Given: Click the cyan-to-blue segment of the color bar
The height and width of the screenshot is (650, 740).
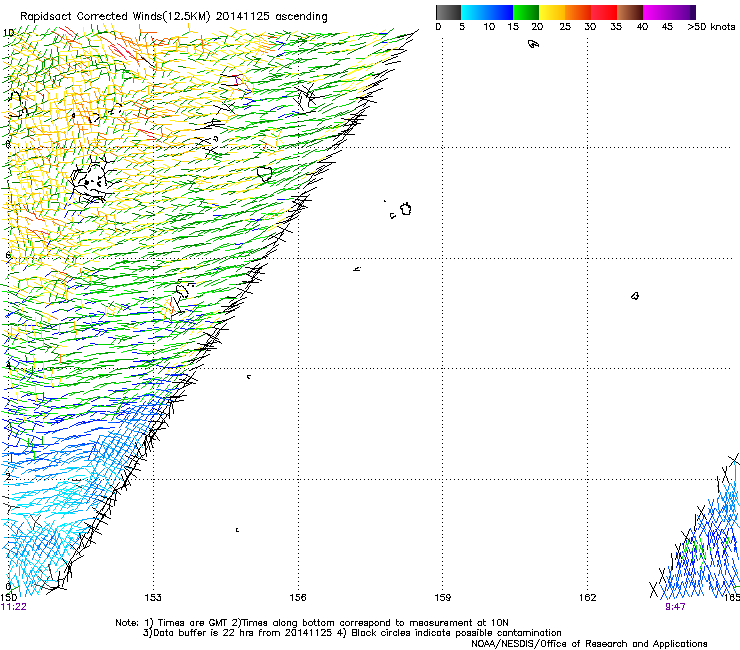Looking at the screenshot, I should [x=487, y=12].
